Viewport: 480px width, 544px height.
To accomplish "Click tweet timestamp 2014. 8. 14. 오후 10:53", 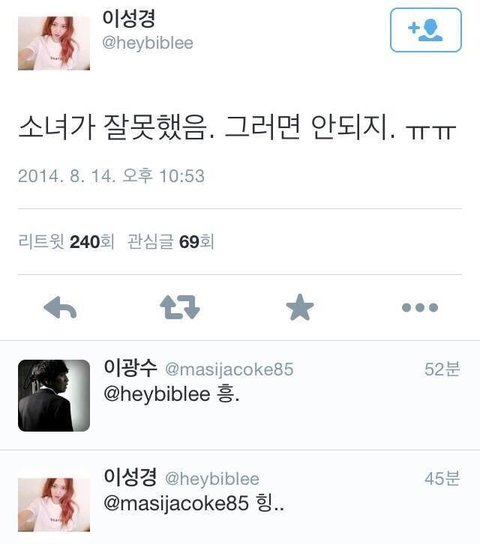I will click(x=111, y=176).
